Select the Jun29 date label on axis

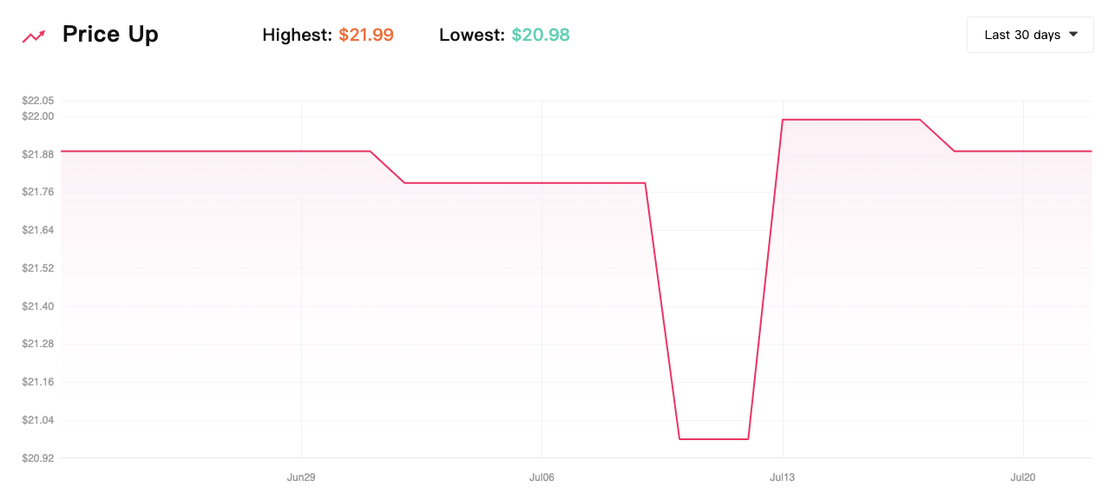click(301, 478)
